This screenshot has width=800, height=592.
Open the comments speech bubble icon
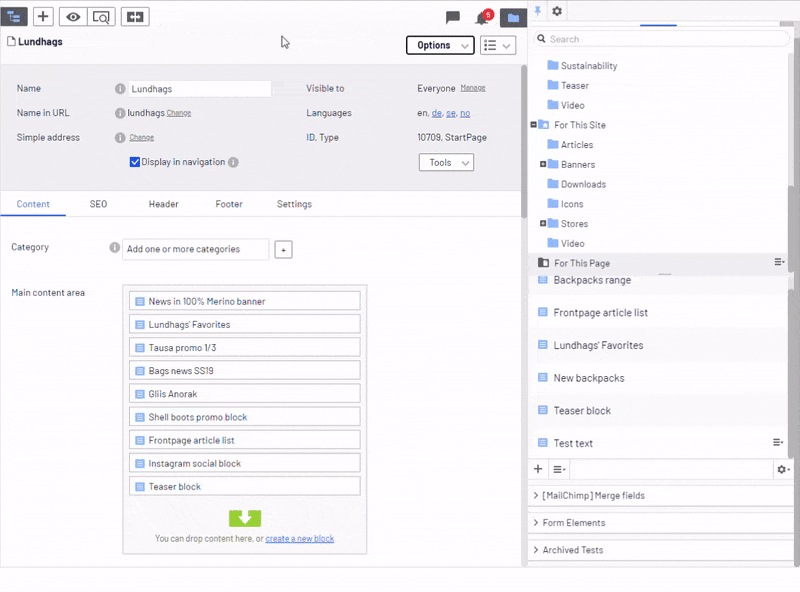click(x=453, y=17)
